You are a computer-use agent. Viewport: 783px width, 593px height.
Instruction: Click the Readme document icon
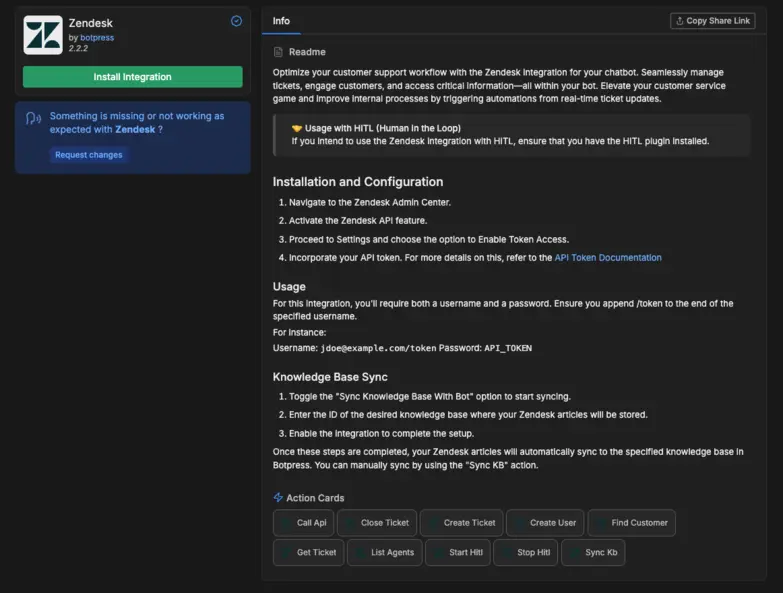point(278,52)
